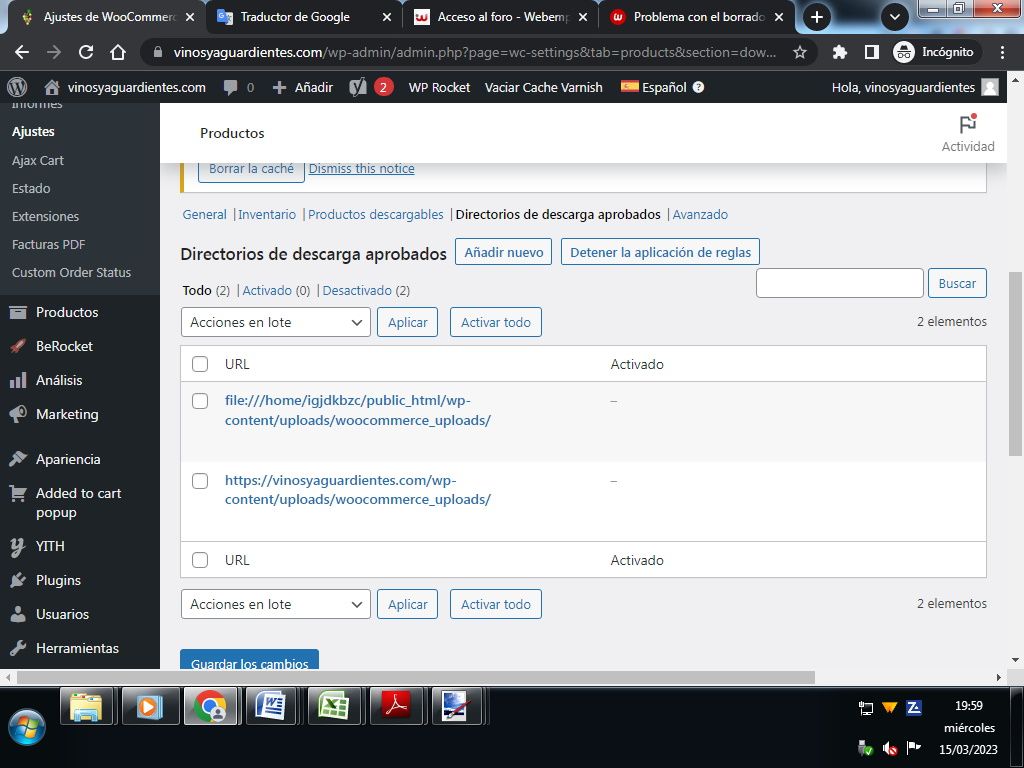Open the Yoast SEO icon in admin bar
Image resolution: width=1024 pixels, height=768 pixels.
pos(358,88)
